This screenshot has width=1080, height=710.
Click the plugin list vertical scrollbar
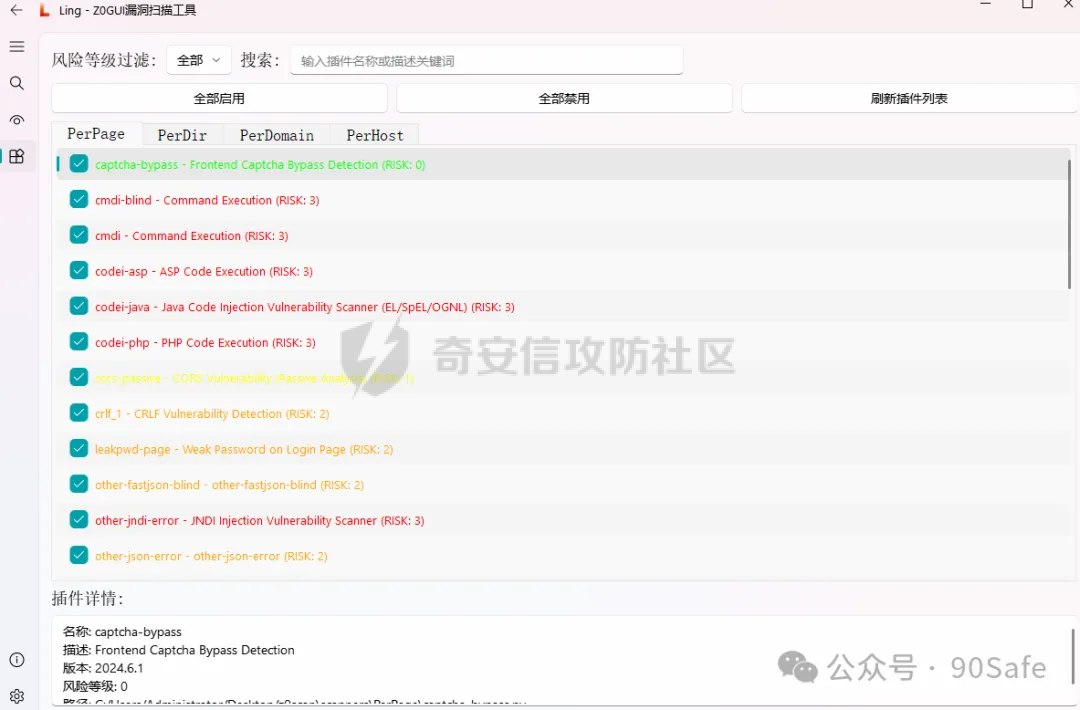pyautogui.click(x=1069, y=225)
